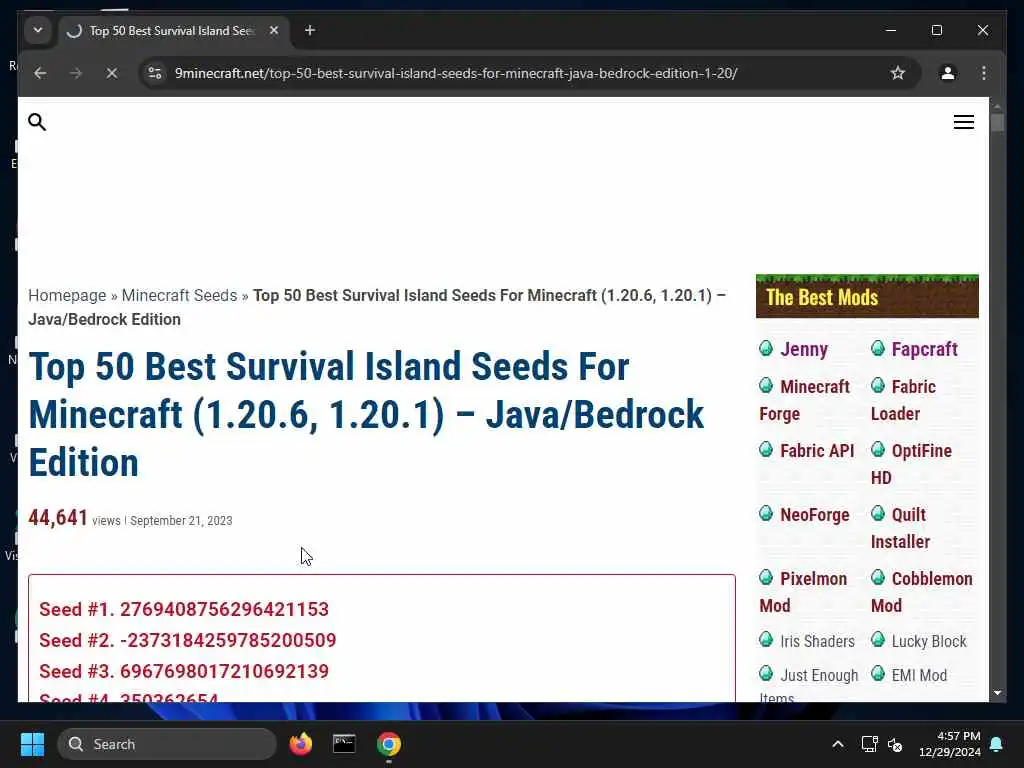Open the Windows Start button
Screen dimensions: 1024x768
pyautogui.click(x=32, y=744)
